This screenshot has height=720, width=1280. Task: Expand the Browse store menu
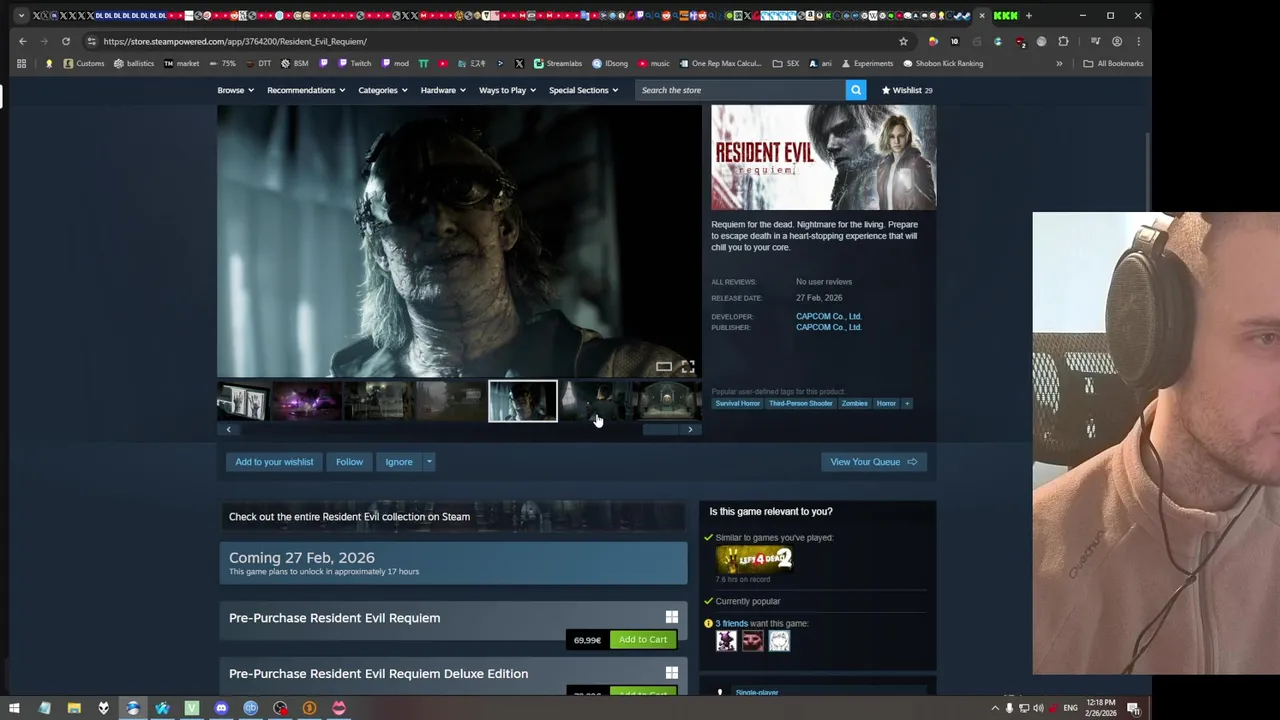point(235,90)
